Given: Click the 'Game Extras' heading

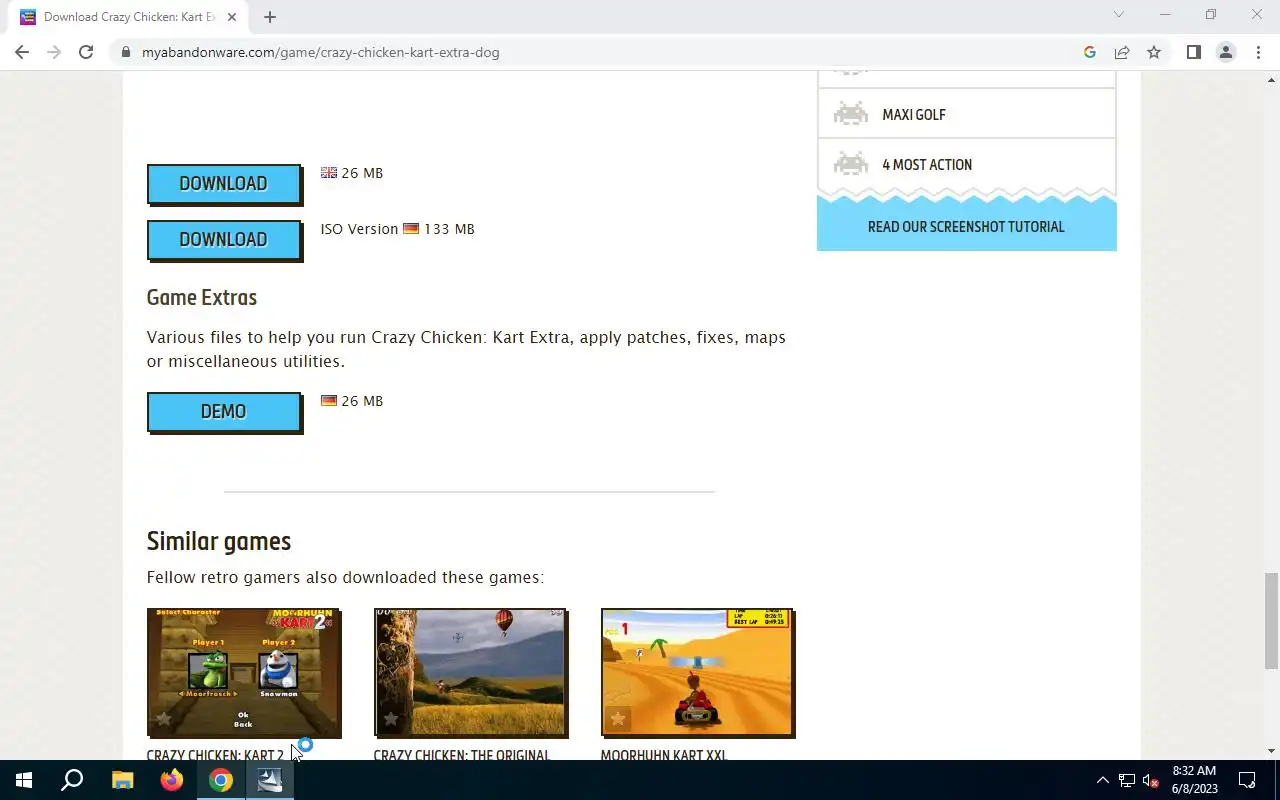Looking at the screenshot, I should tap(202, 298).
